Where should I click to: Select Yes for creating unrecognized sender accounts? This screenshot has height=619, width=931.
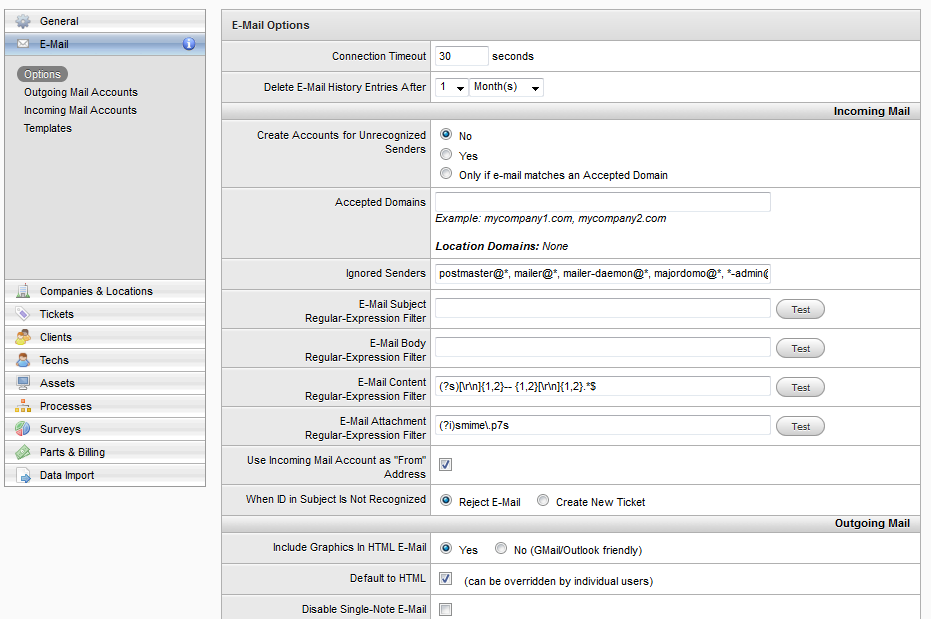coord(446,154)
